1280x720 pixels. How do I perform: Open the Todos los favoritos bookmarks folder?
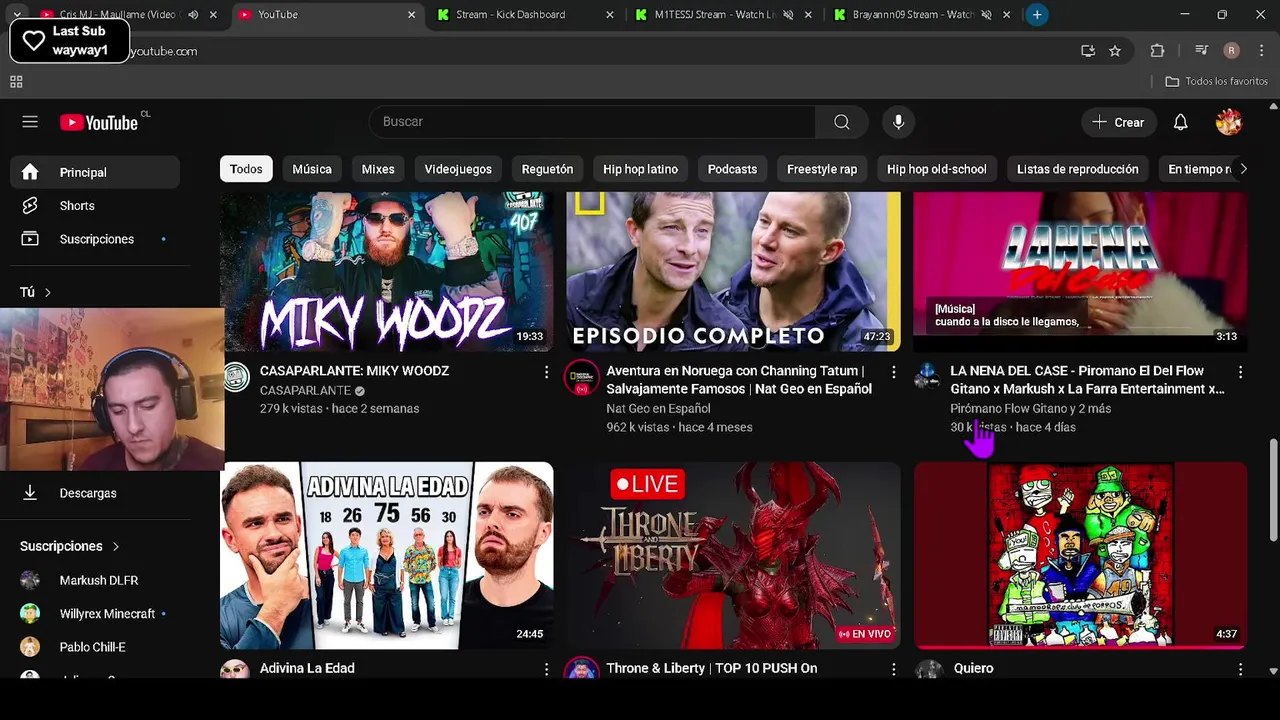pos(1216,81)
